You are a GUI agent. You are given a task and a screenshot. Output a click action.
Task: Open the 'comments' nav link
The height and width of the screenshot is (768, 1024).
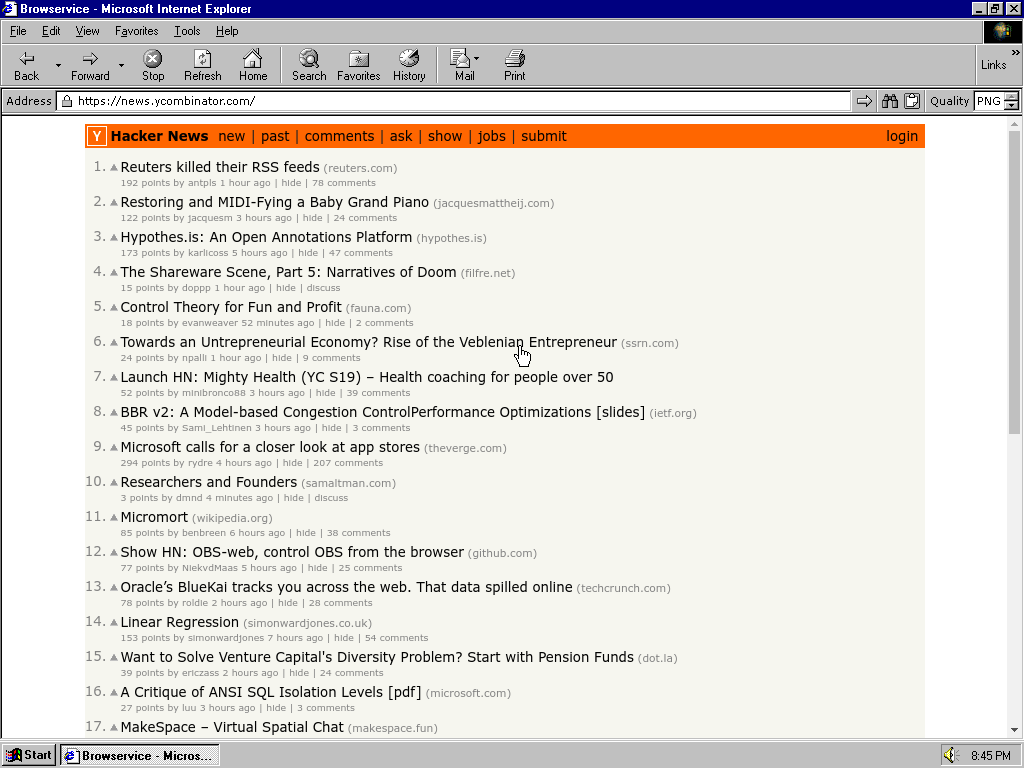(x=339, y=136)
